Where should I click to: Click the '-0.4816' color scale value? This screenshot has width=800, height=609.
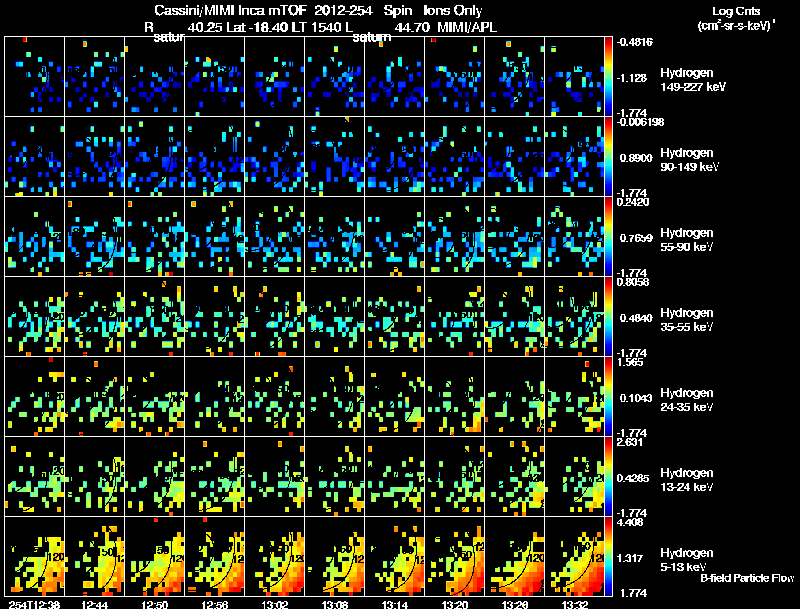pos(635,42)
